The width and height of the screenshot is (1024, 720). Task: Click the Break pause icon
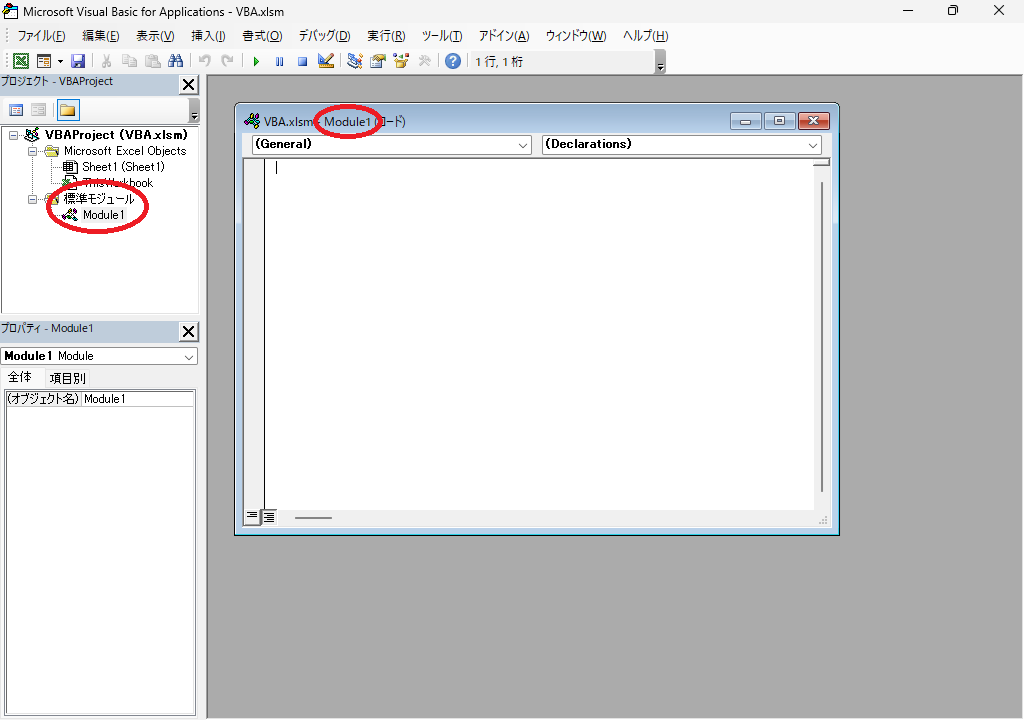pos(280,61)
